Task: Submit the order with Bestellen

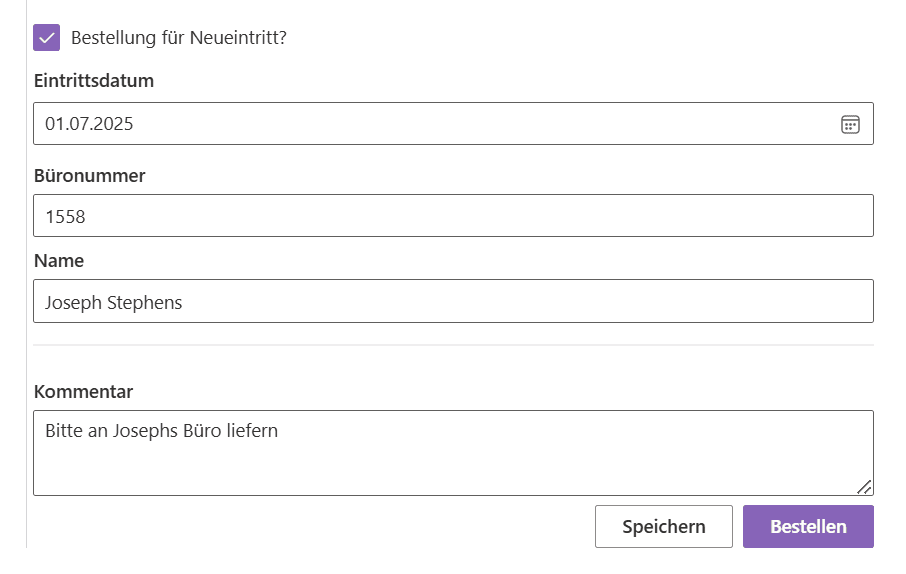Action: pyautogui.click(x=808, y=527)
